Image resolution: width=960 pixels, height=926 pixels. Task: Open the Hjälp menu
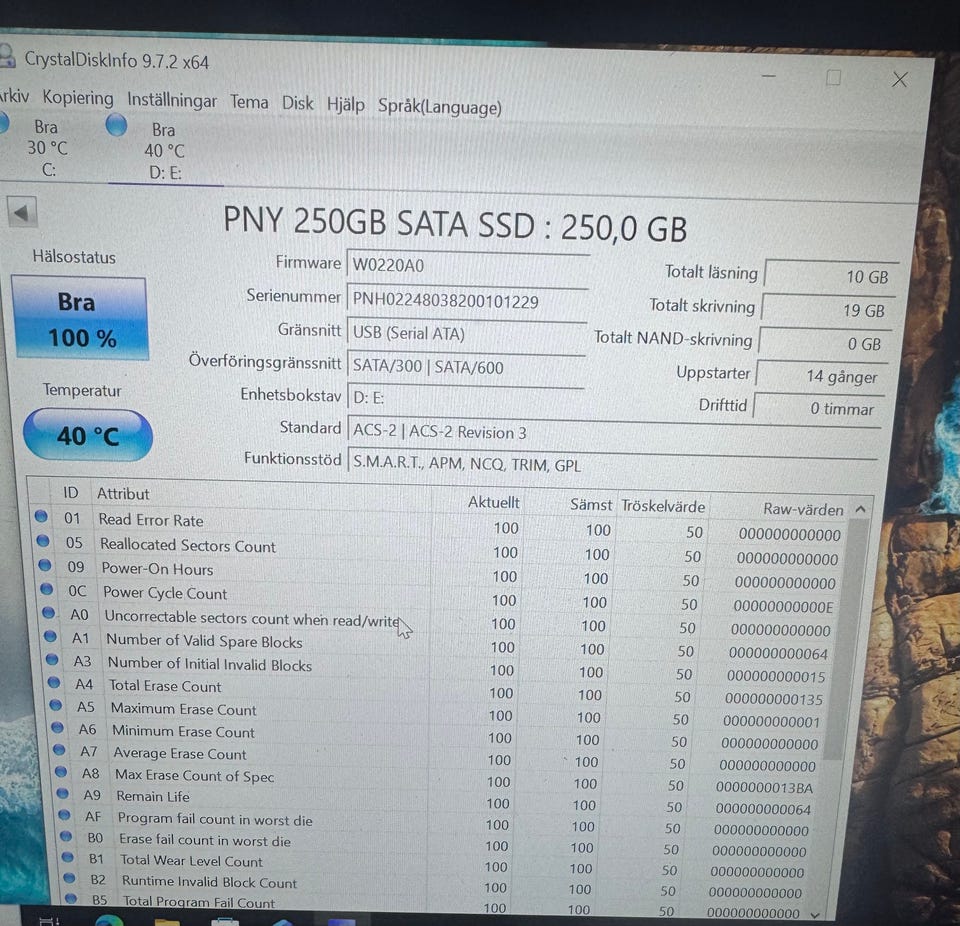pyautogui.click(x=345, y=105)
